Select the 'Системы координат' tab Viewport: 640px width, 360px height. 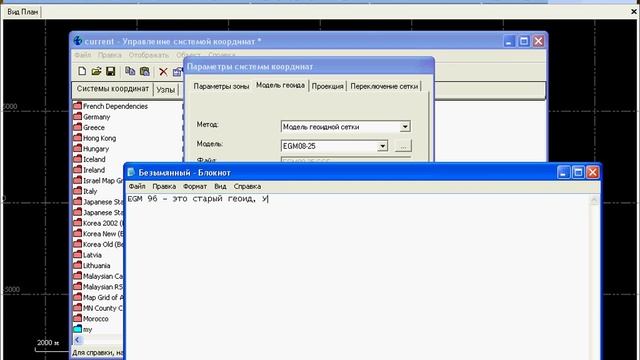(113, 89)
